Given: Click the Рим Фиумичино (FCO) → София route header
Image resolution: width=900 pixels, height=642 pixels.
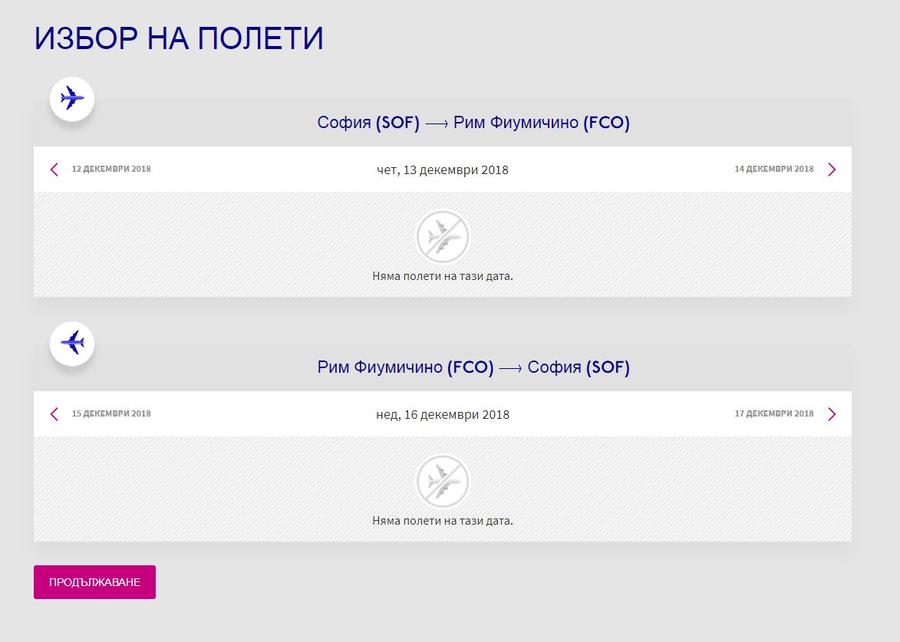Looking at the screenshot, I should 474,368.
